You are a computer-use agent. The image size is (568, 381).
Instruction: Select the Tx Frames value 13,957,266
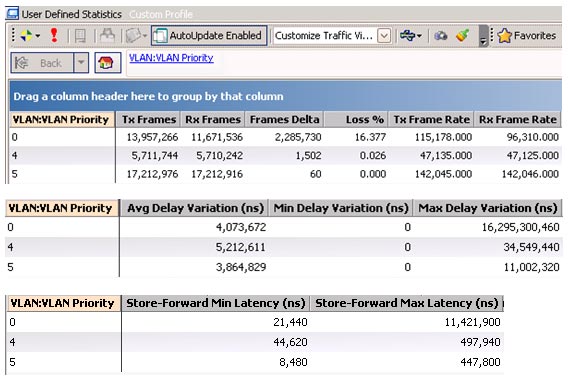coord(152,137)
